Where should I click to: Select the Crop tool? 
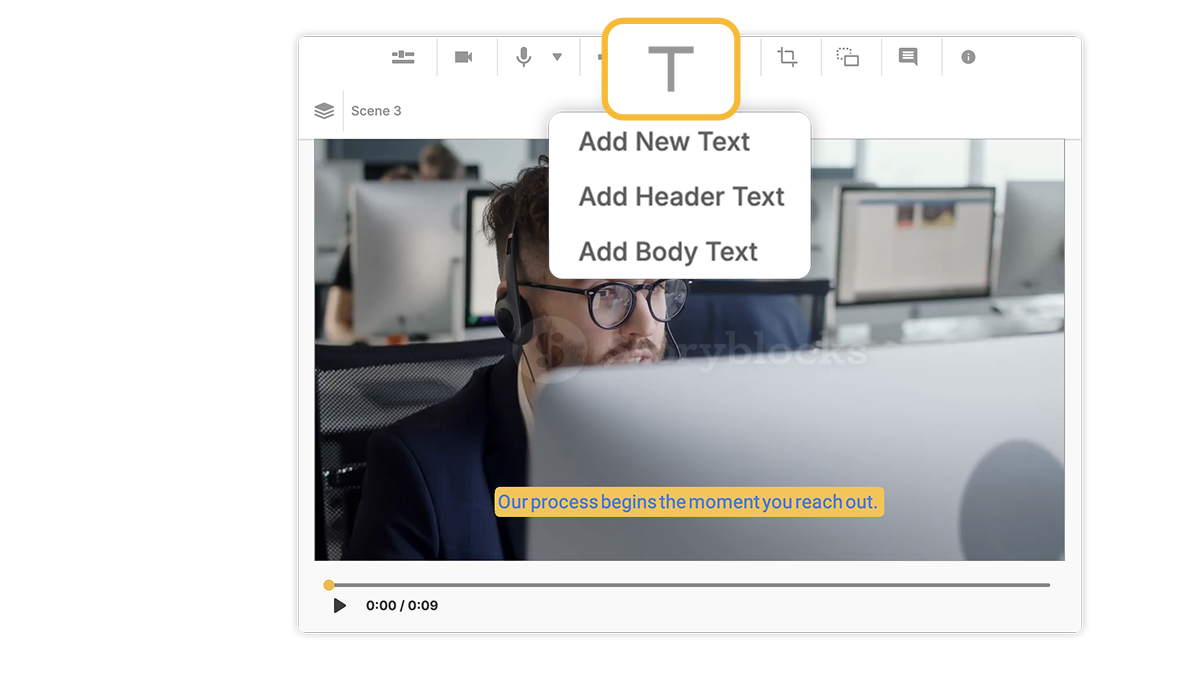787,57
